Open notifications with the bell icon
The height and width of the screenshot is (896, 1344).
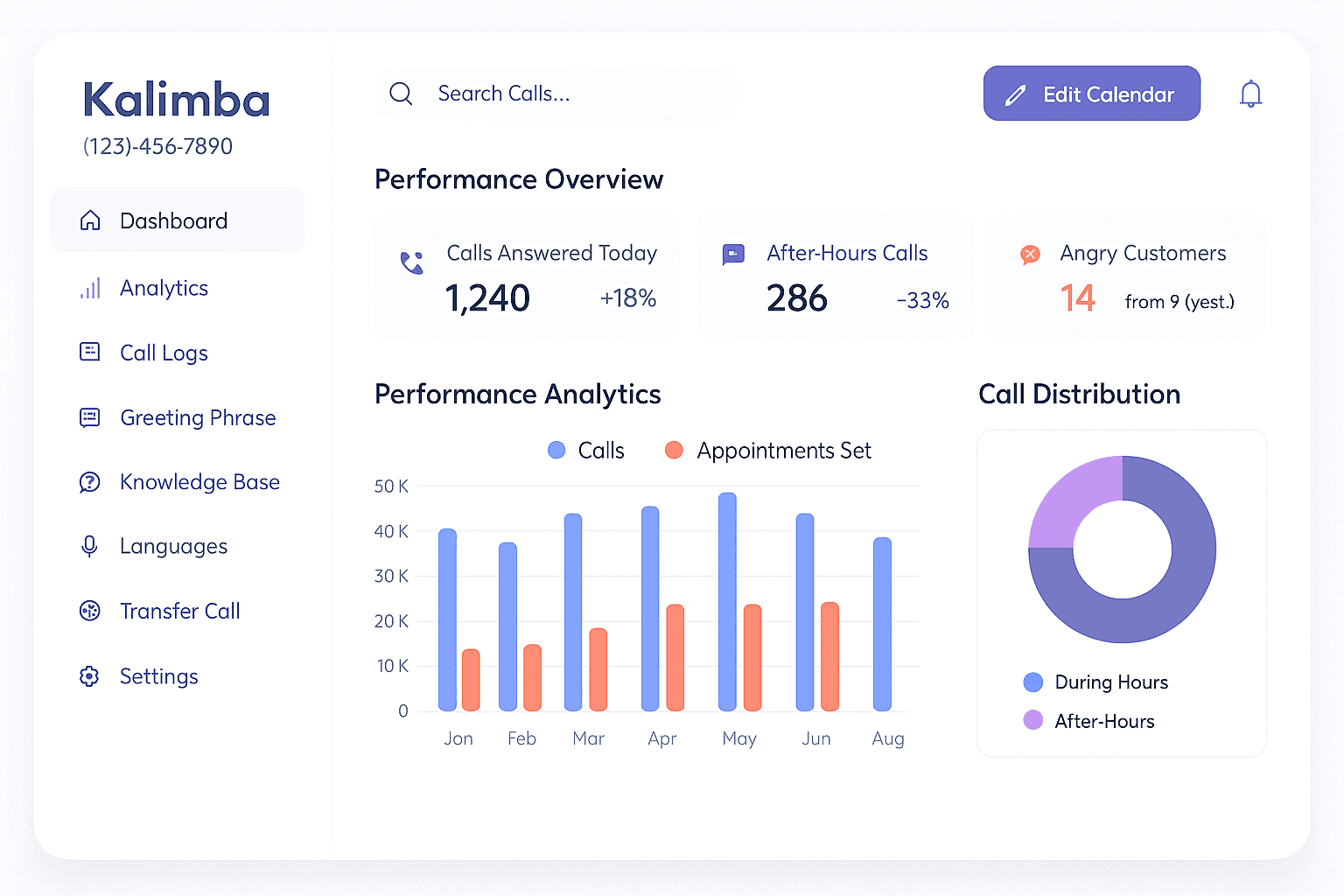point(1251,94)
